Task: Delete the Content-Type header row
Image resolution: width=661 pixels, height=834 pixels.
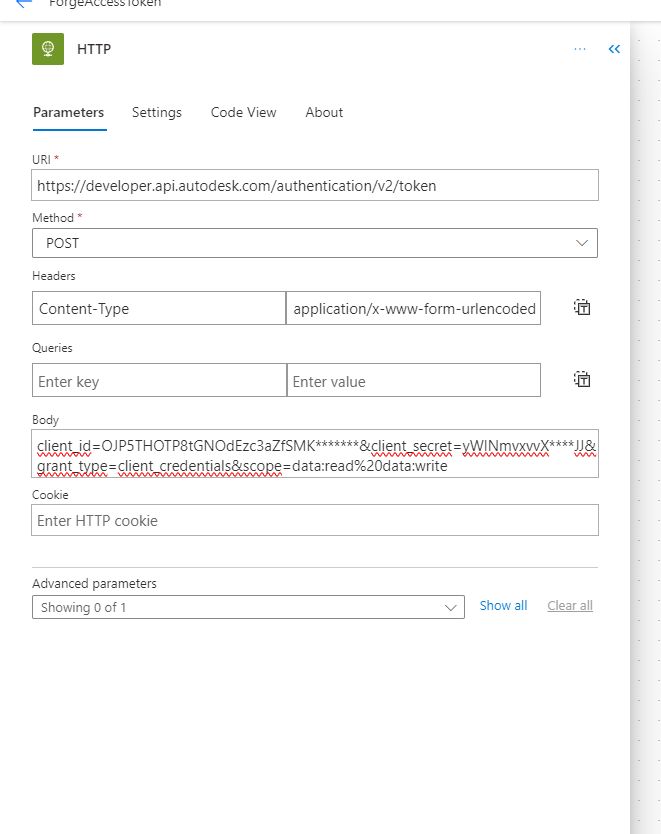Action: (582, 307)
